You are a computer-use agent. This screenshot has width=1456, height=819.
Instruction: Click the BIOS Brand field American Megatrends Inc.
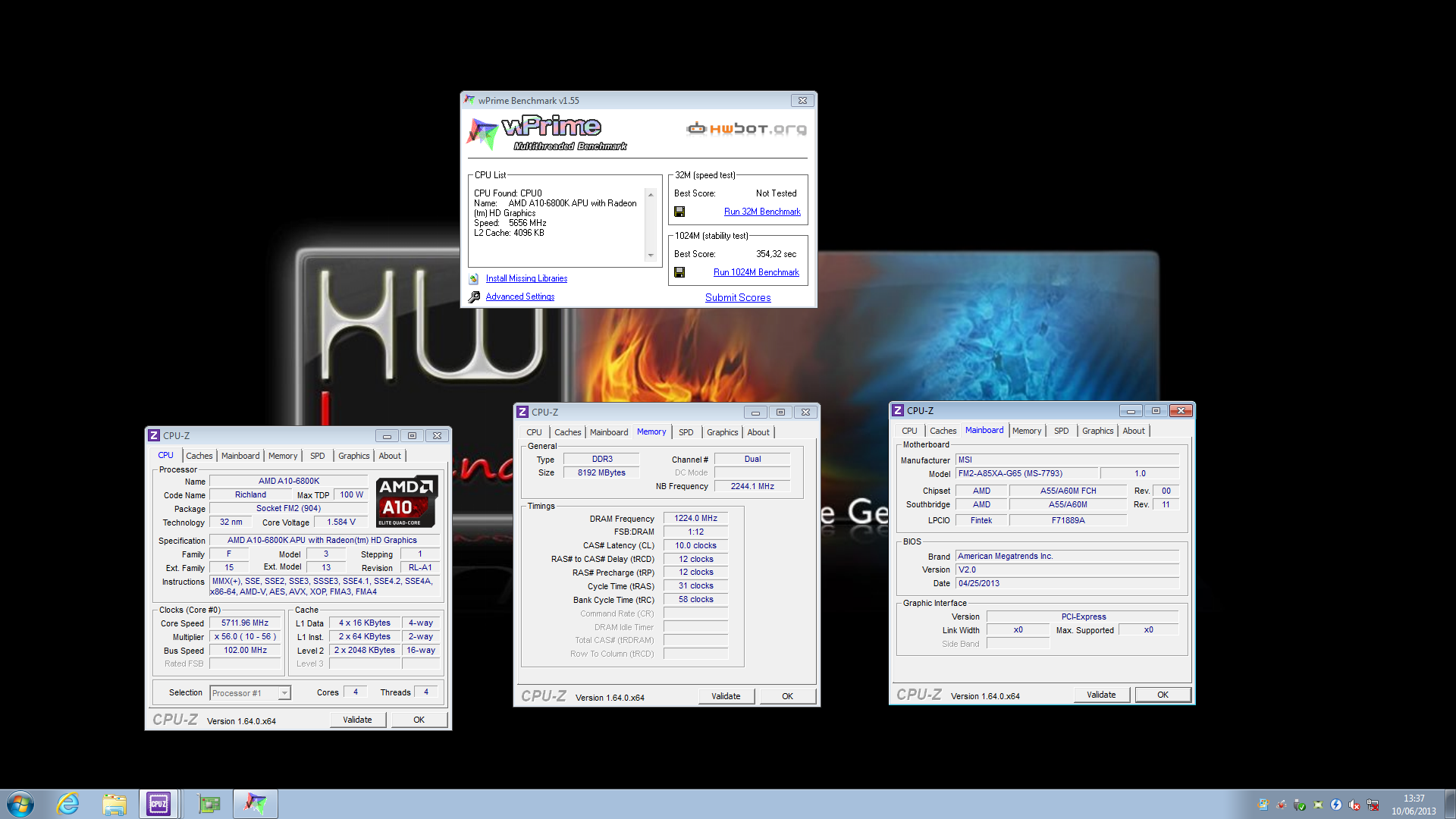tap(1067, 556)
